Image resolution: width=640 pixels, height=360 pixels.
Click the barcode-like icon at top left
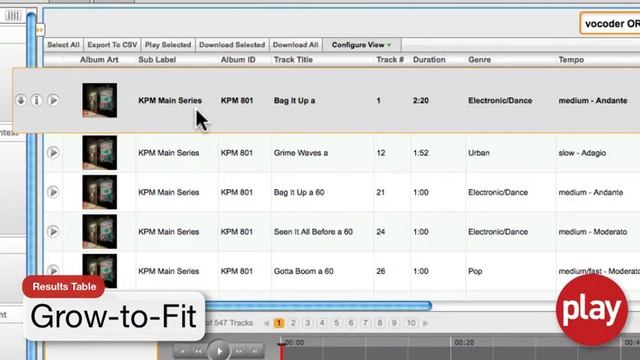coord(13,16)
